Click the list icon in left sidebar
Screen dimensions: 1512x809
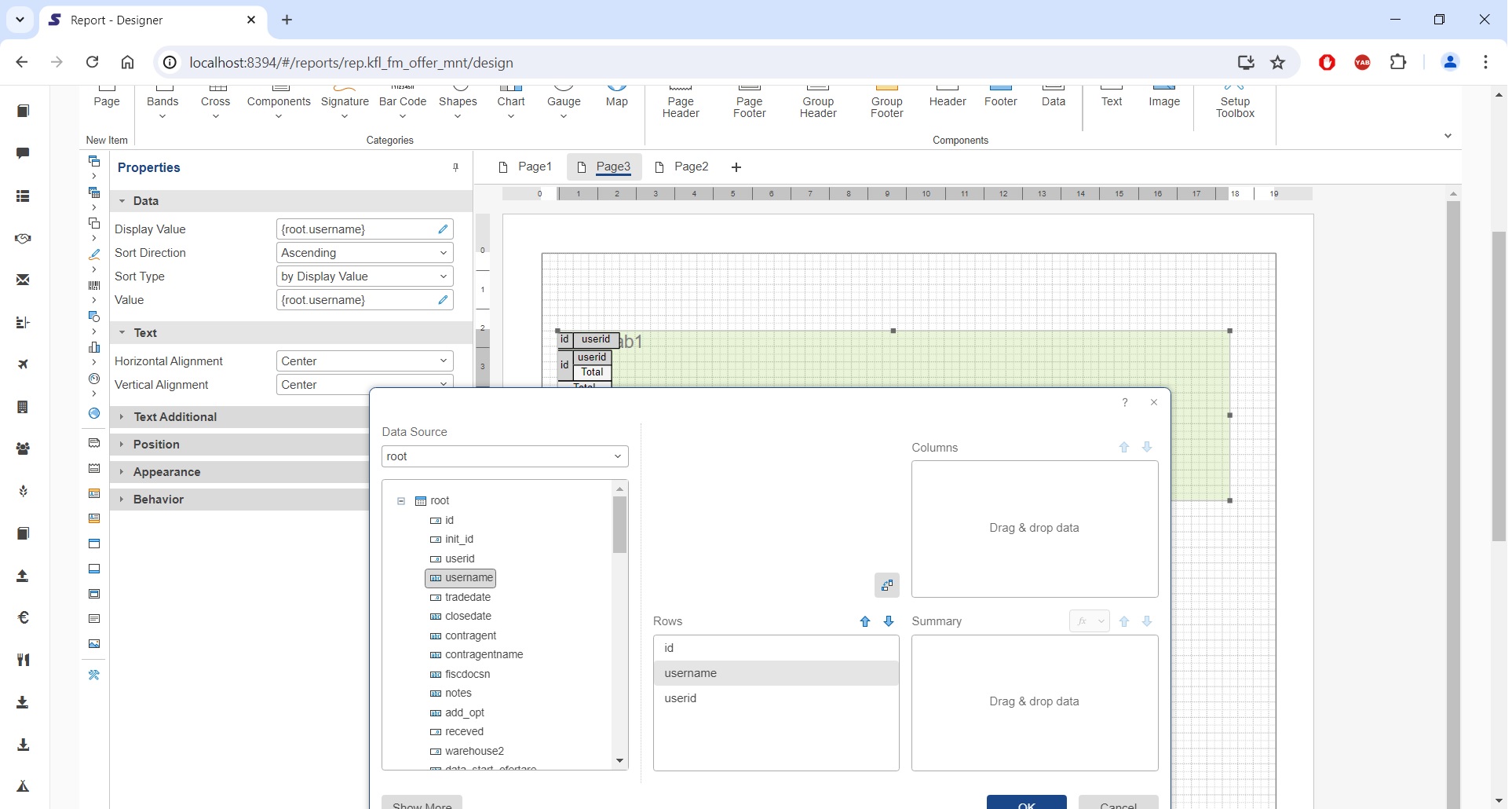[x=23, y=196]
